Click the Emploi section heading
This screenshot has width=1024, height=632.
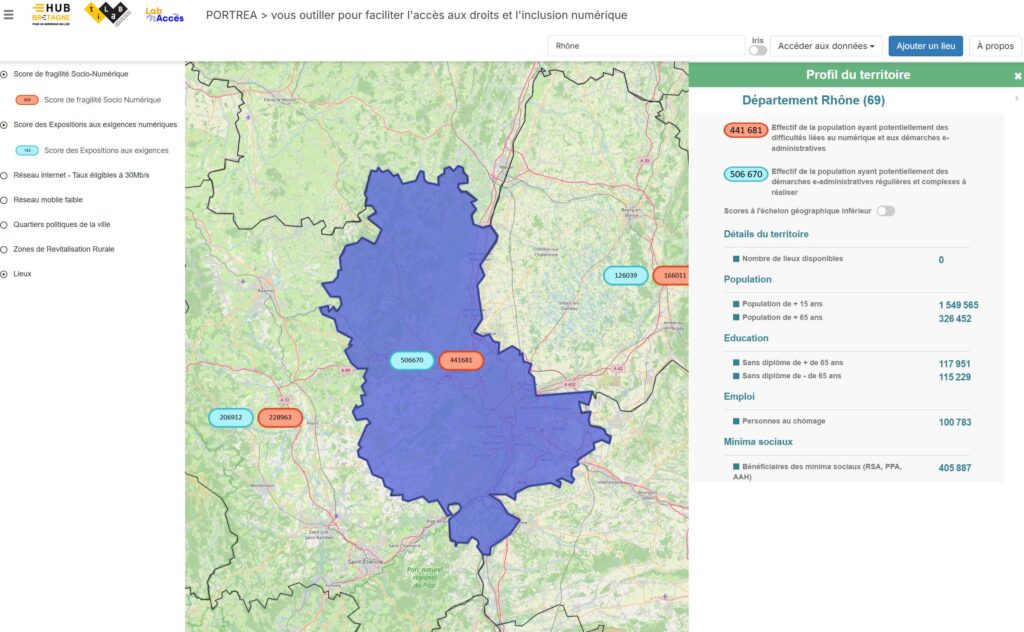pyautogui.click(x=739, y=396)
